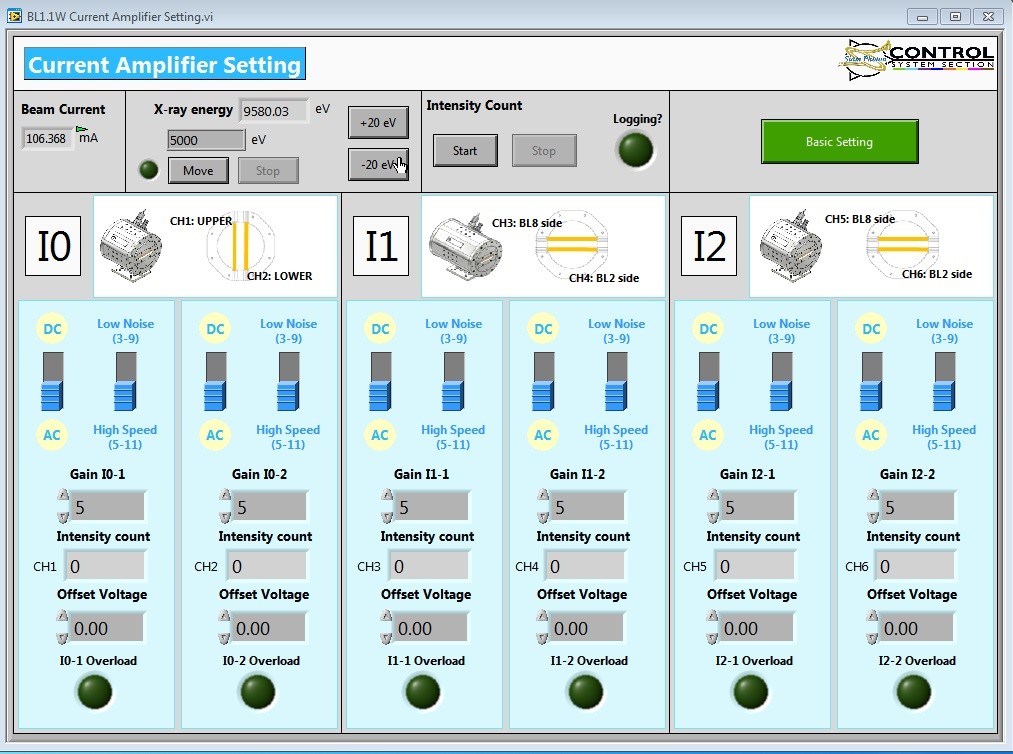Click the LED beside the Move button
The height and width of the screenshot is (754, 1013).
[x=149, y=170]
